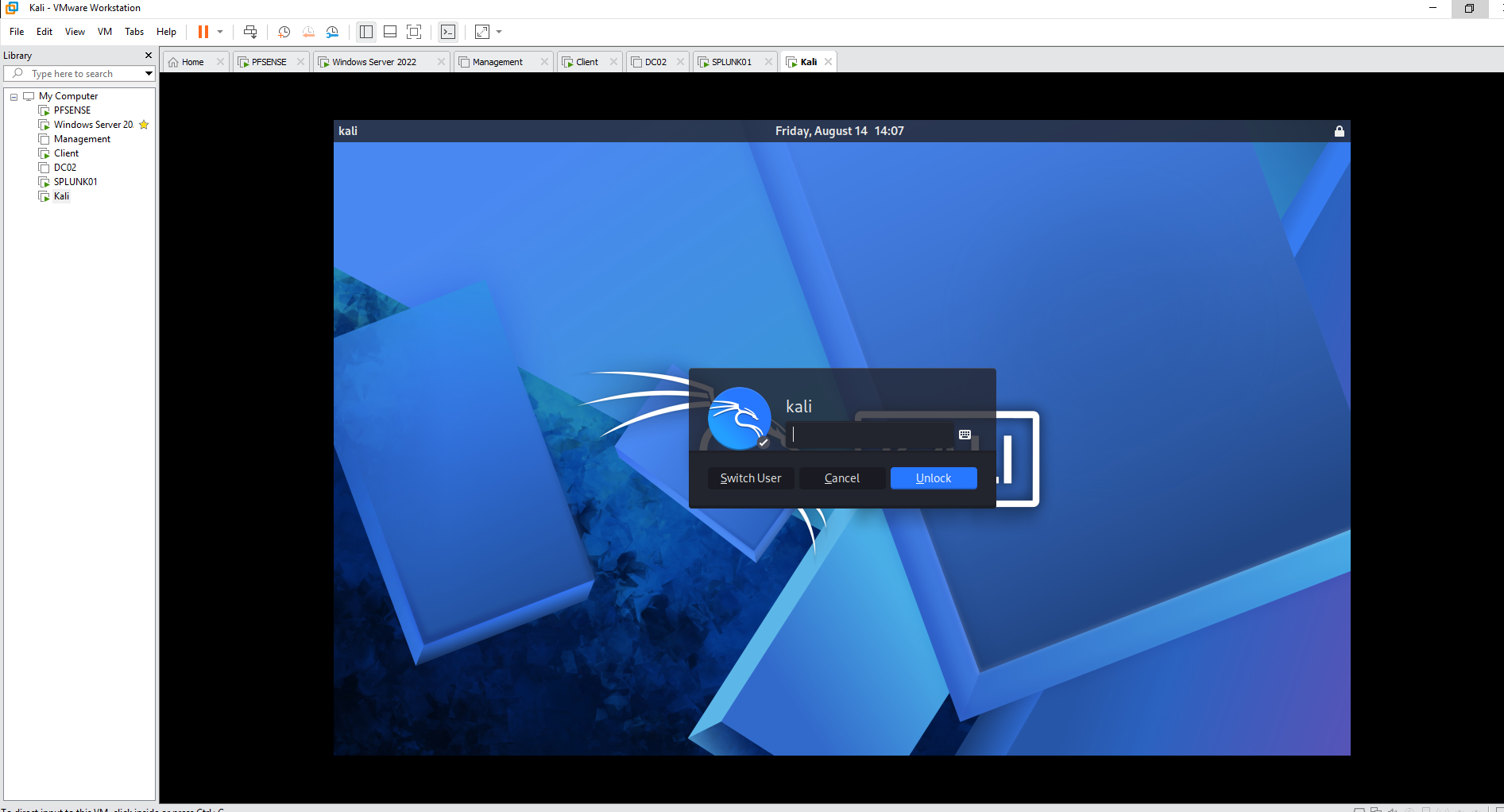1504x812 pixels.
Task: Toggle the thumbnail bar view
Action: (390, 32)
